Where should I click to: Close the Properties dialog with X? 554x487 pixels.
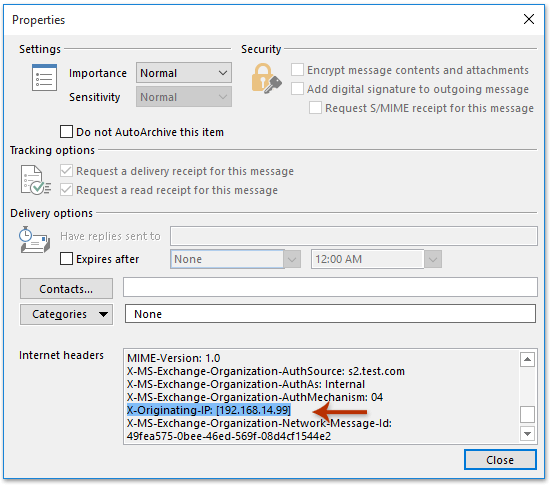pyautogui.click(x=529, y=19)
